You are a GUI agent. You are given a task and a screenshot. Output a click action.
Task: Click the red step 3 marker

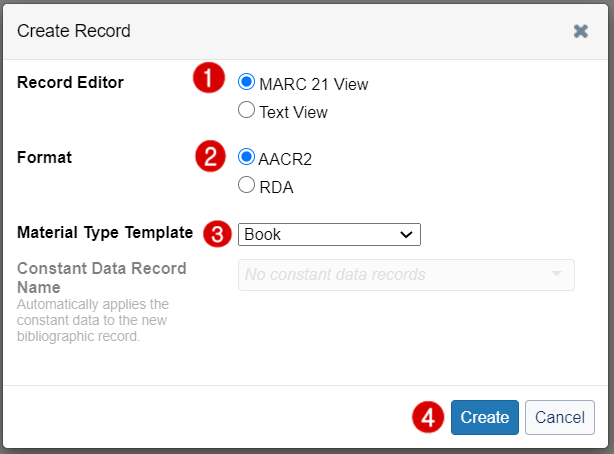click(x=218, y=234)
